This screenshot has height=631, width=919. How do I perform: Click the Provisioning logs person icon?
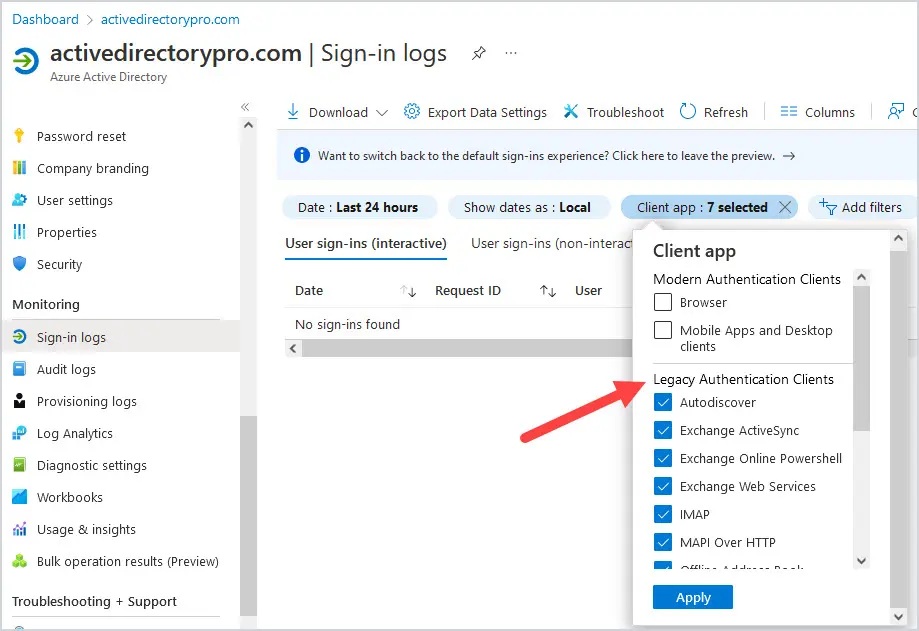tap(19, 401)
